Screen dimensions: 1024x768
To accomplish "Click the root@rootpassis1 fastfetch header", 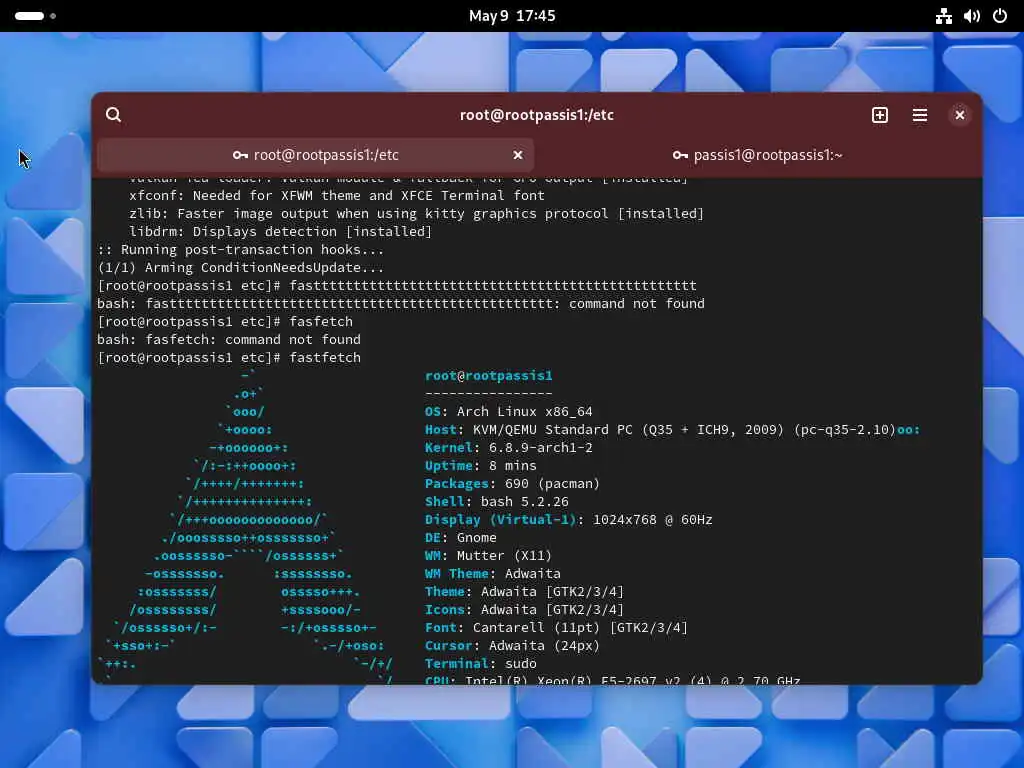I will pos(488,376).
